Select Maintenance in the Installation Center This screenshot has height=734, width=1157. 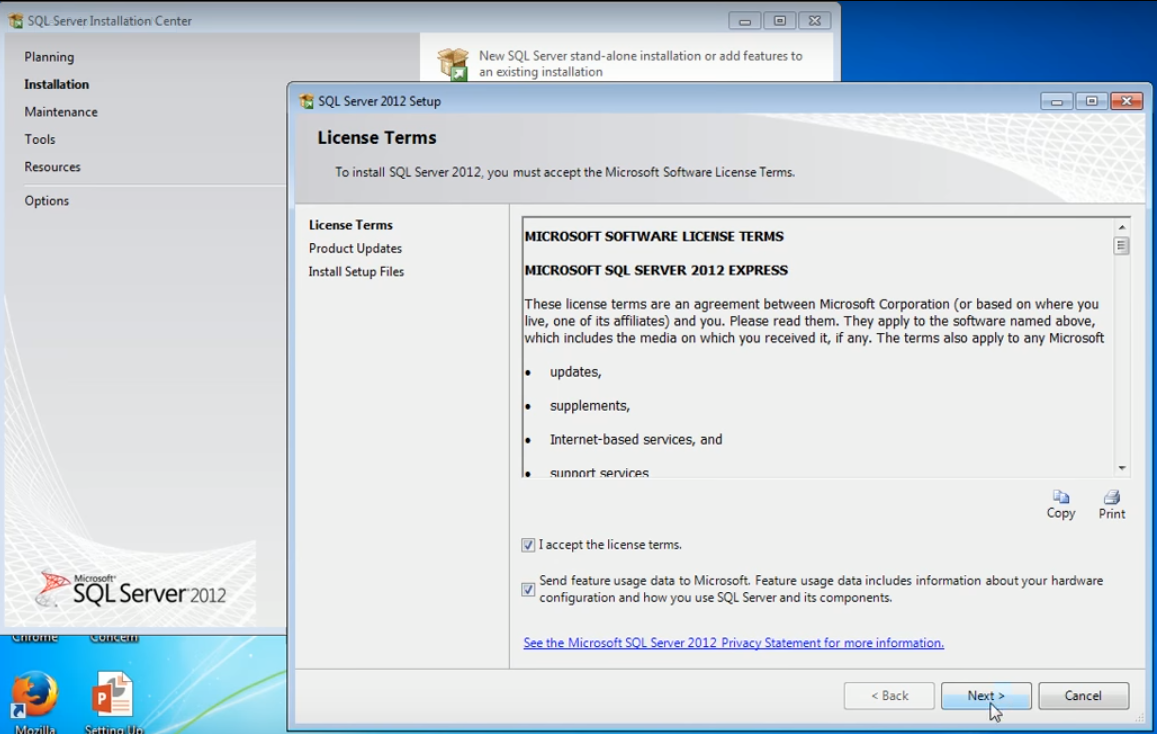click(x=61, y=111)
